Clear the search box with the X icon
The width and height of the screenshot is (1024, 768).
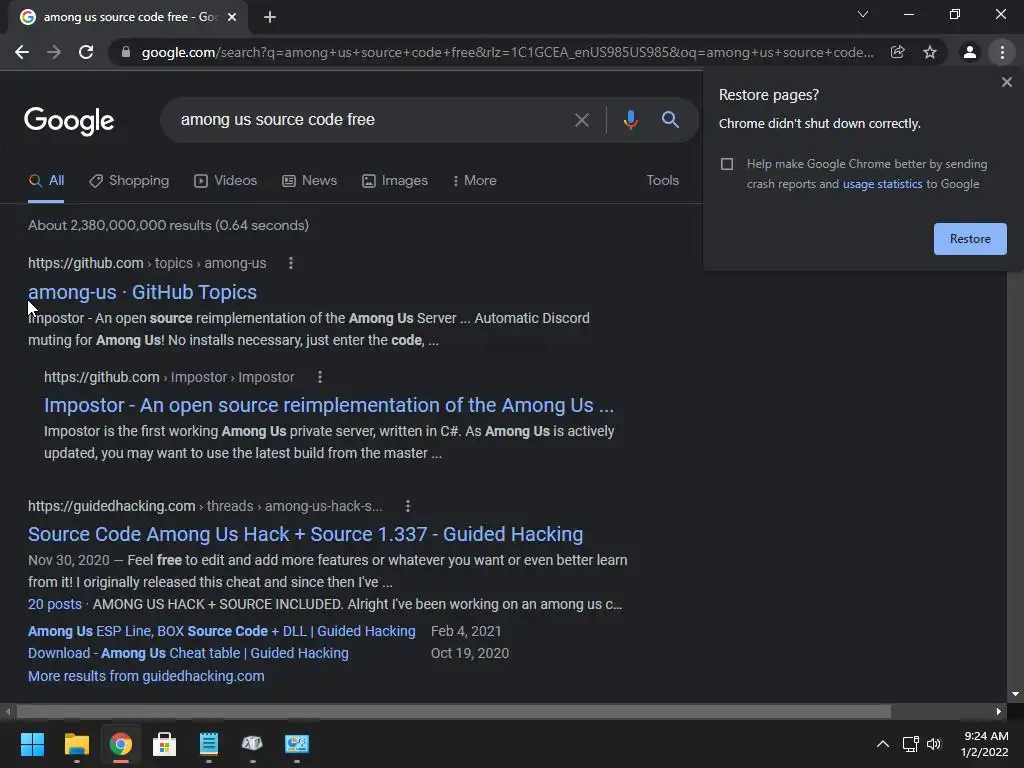[x=581, y=120]
